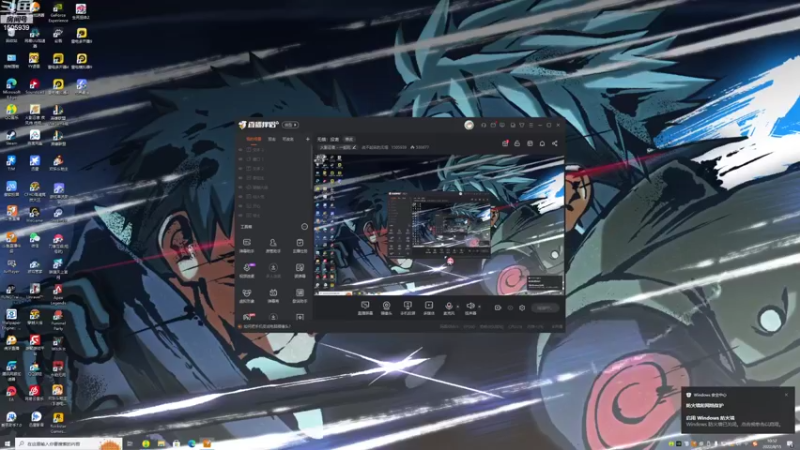800x450 pixels.
Task: Open the help tip link at the app bottom
Action: point(267,327)
